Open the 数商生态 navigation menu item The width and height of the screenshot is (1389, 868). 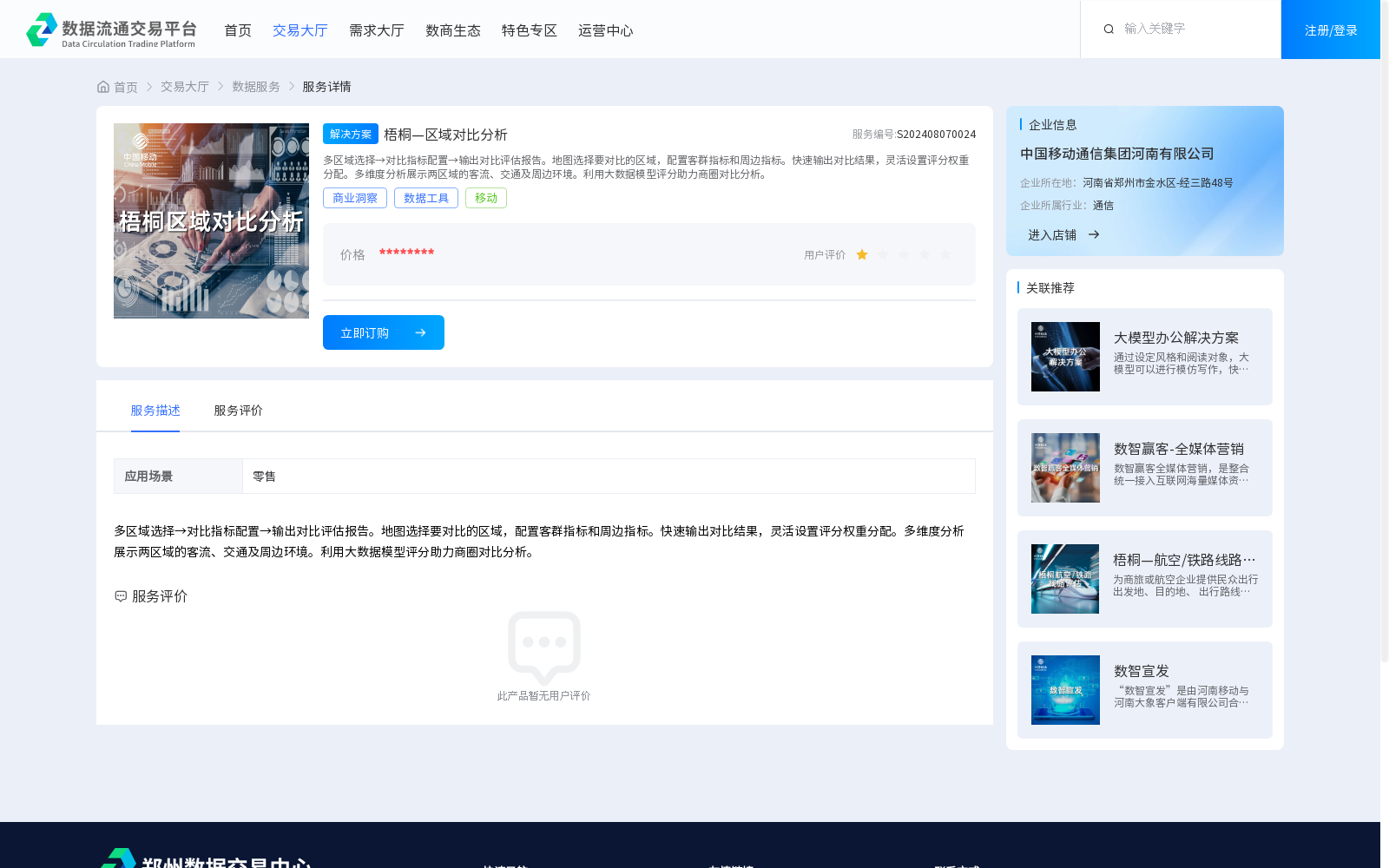pyautogui.click(x=453, y=30)
